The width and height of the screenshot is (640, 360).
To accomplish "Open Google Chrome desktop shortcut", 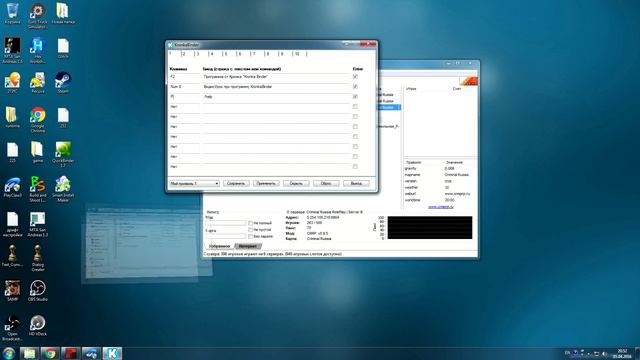I will click(x=38, y=120).
